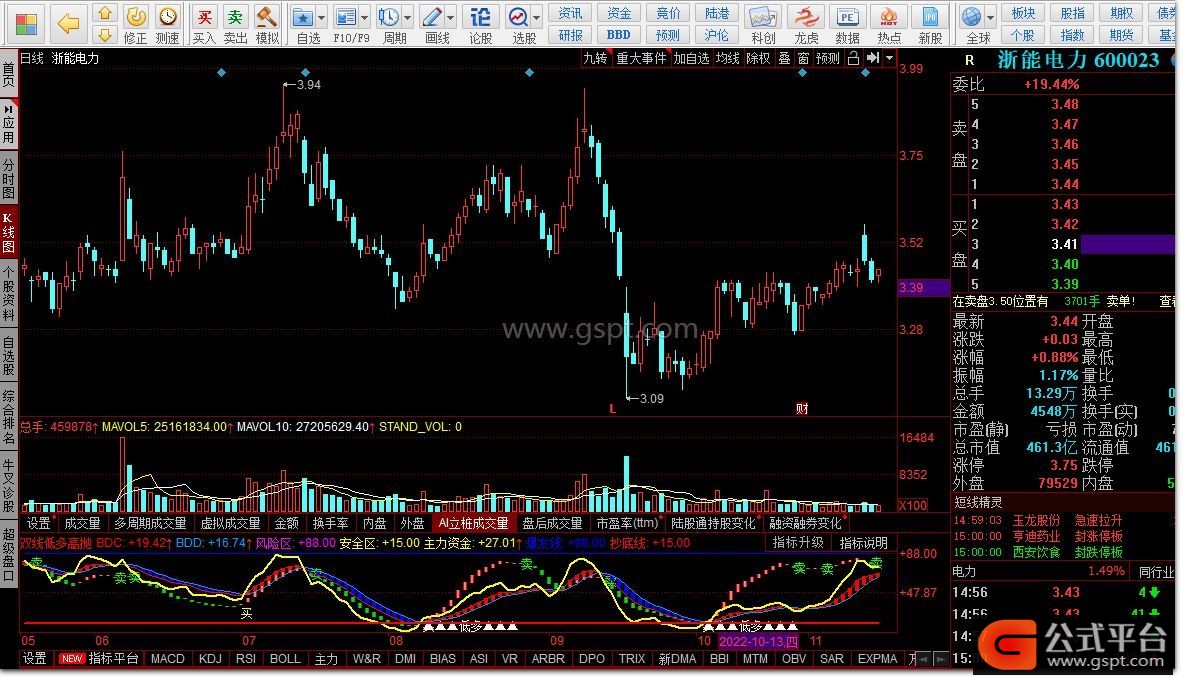1183x678 pixels.
Task: Switch to 成交量 volume tab
Action: point(82,523)
